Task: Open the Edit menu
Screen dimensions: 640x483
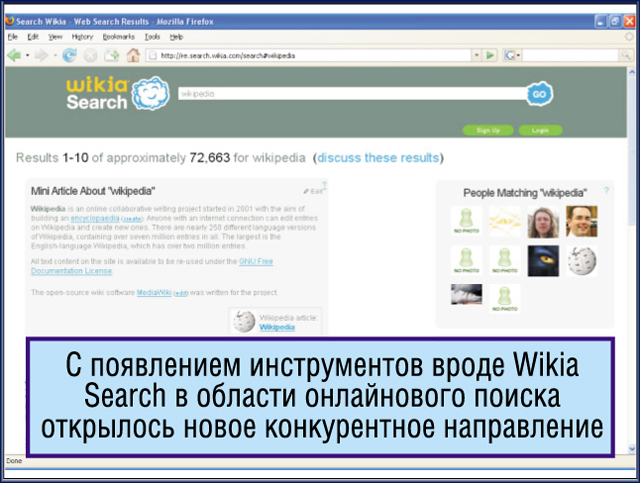Action: tap(33, 37)
